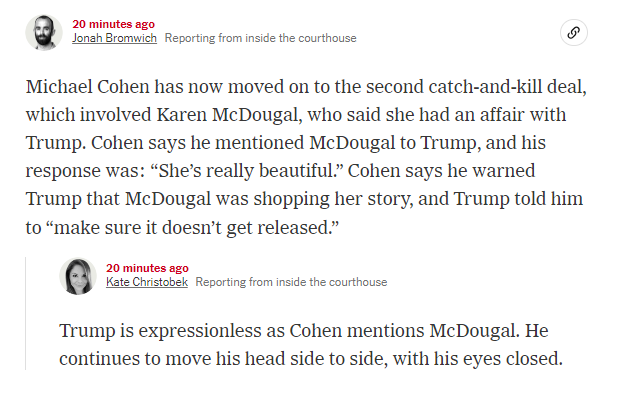Click the vertical thread line beside the reply
Screen dimensions: 617x395
pos(26,314)
